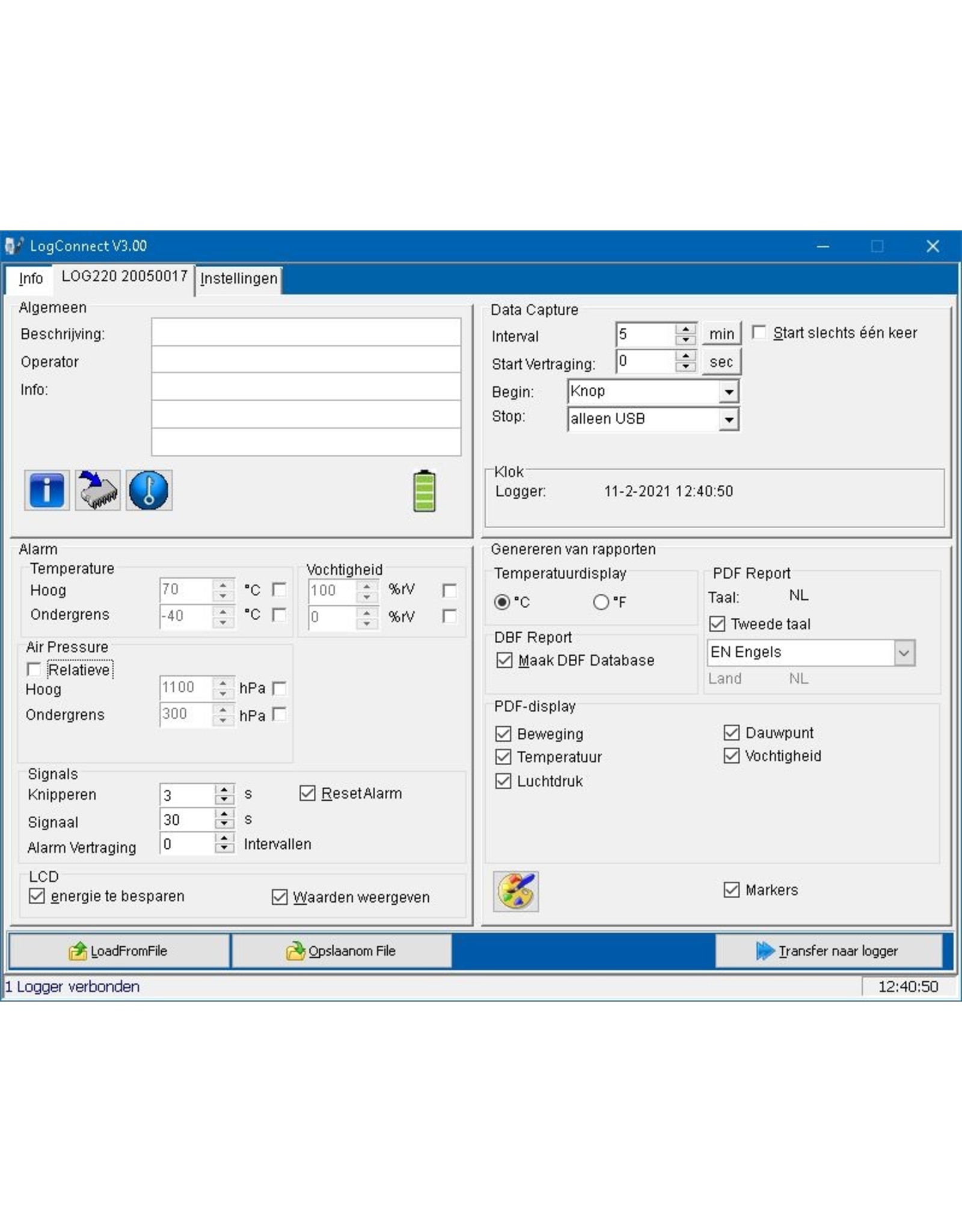
Task: Close the LogConnect window
Action: [x=933, y=246]
